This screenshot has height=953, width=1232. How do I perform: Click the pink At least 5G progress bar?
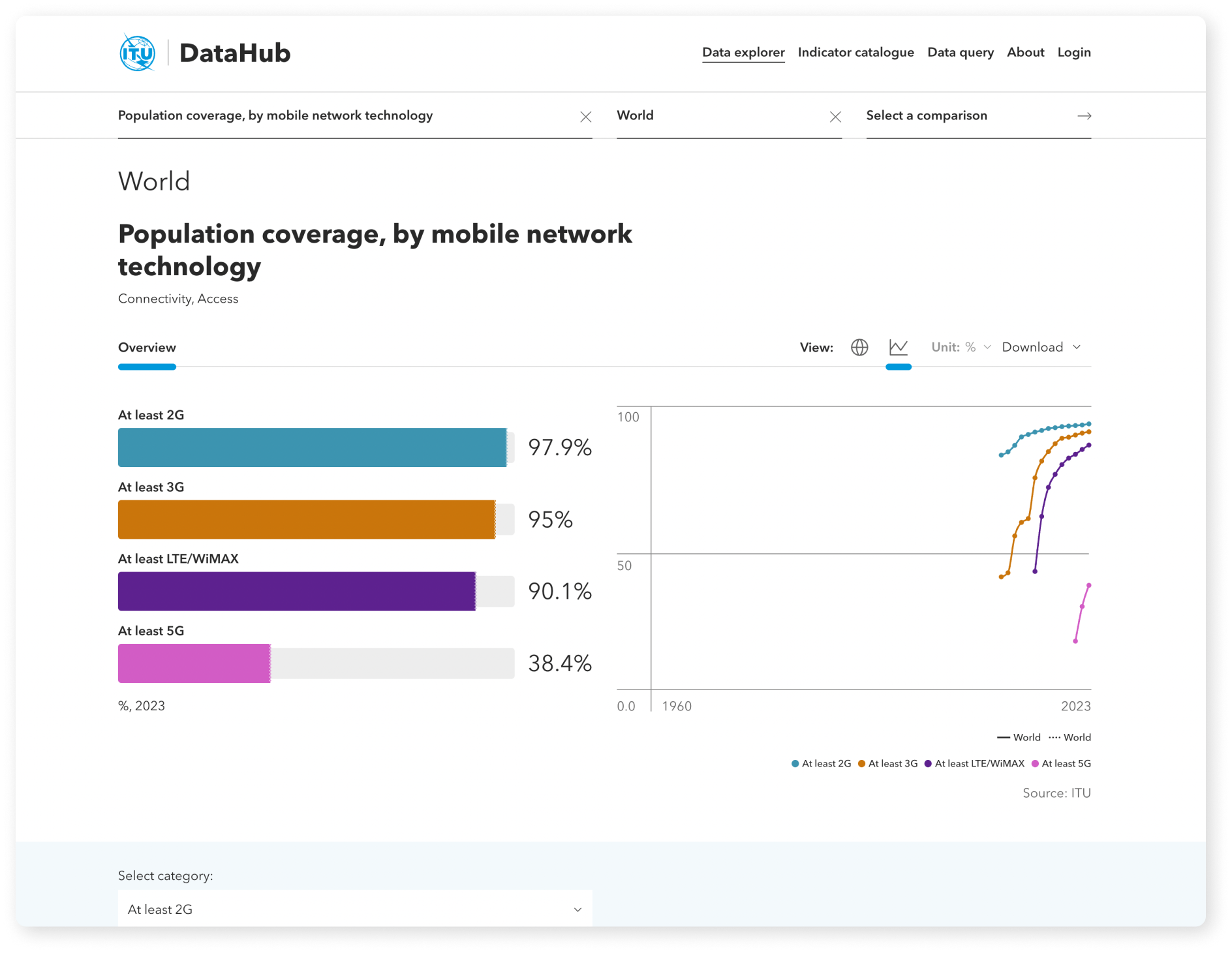(x=193, y=663)
